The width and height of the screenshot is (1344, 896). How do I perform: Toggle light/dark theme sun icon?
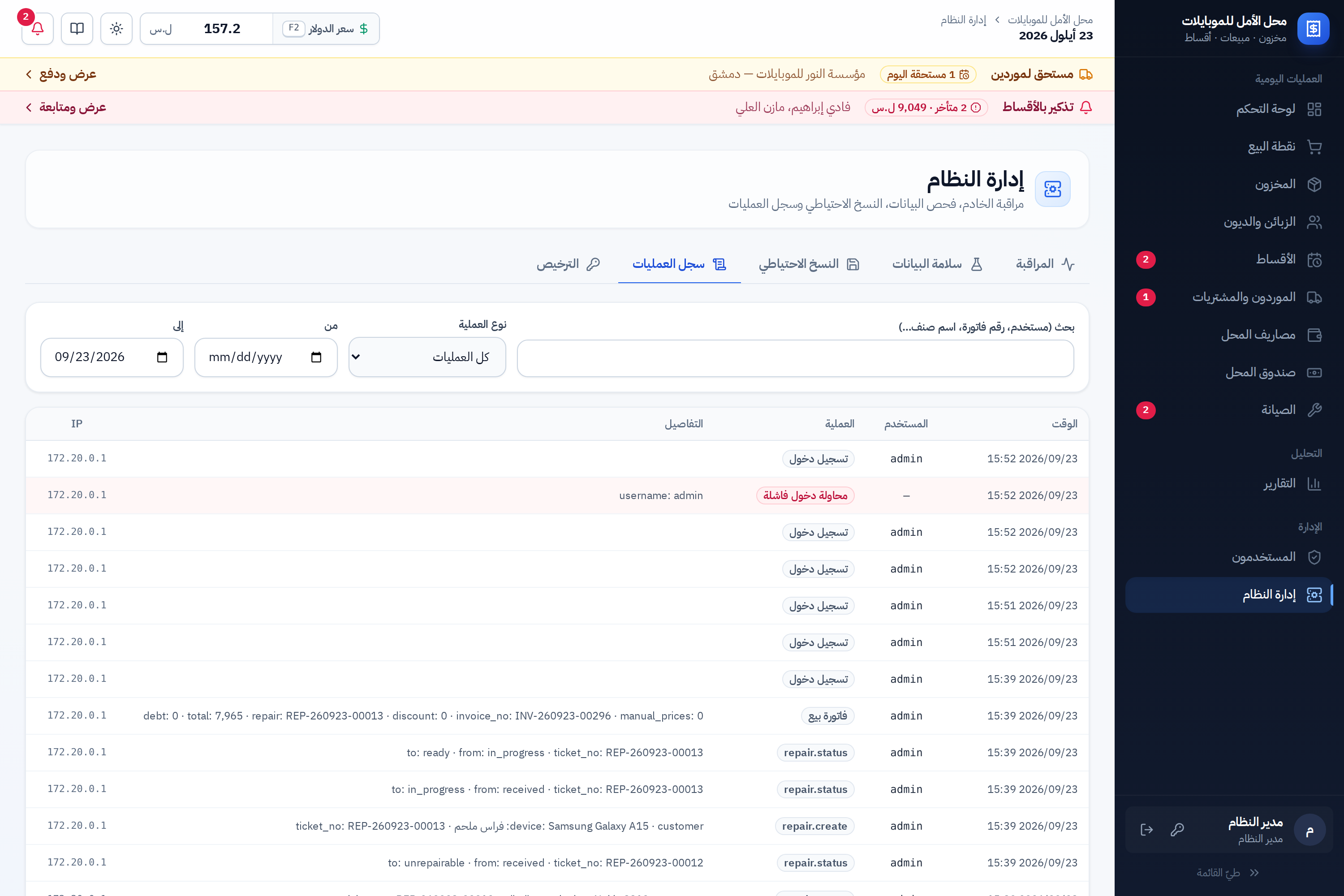click(x=116, y=29)
